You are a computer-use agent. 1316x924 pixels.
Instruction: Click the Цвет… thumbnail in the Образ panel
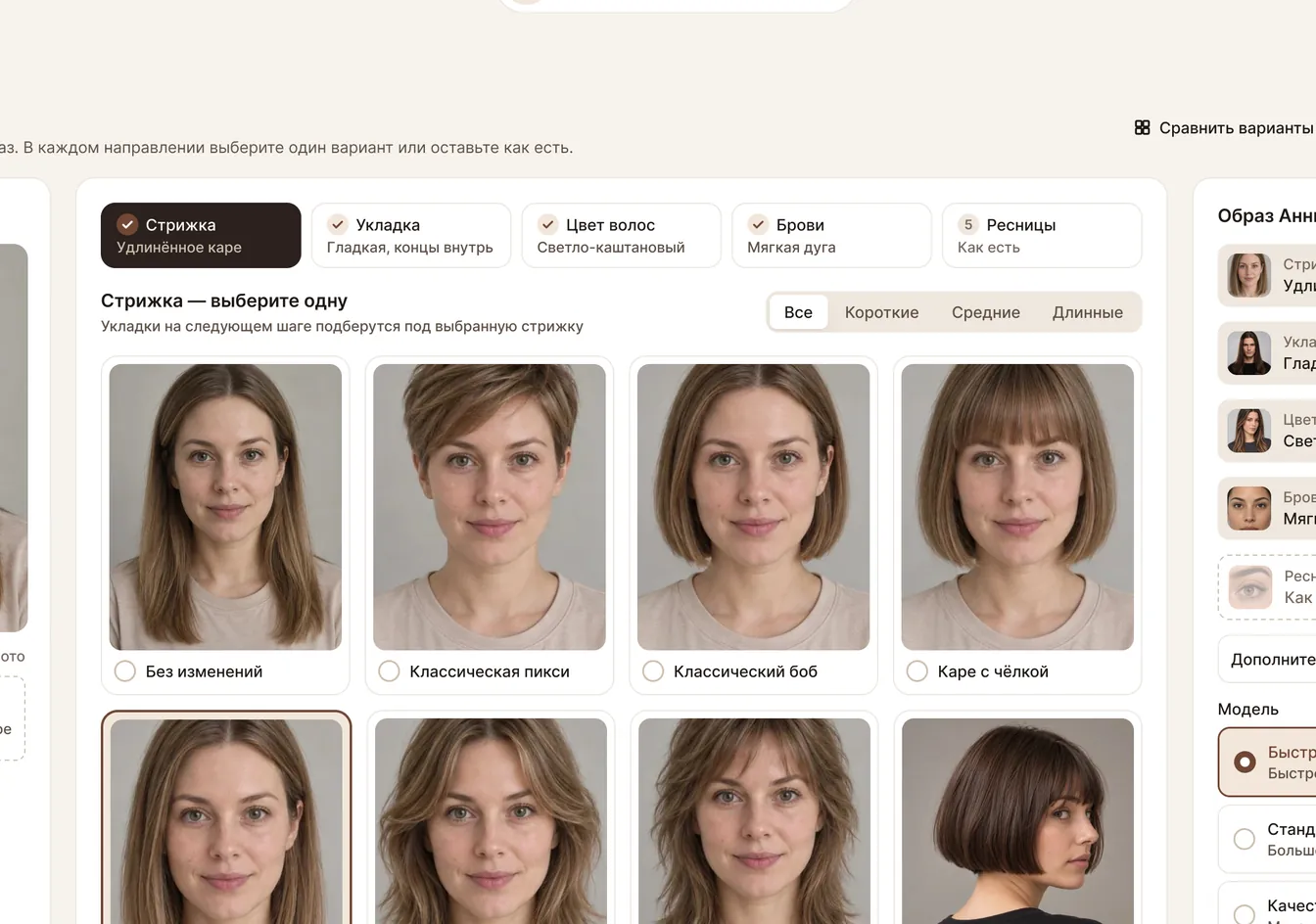click(x=1249, y=431)
